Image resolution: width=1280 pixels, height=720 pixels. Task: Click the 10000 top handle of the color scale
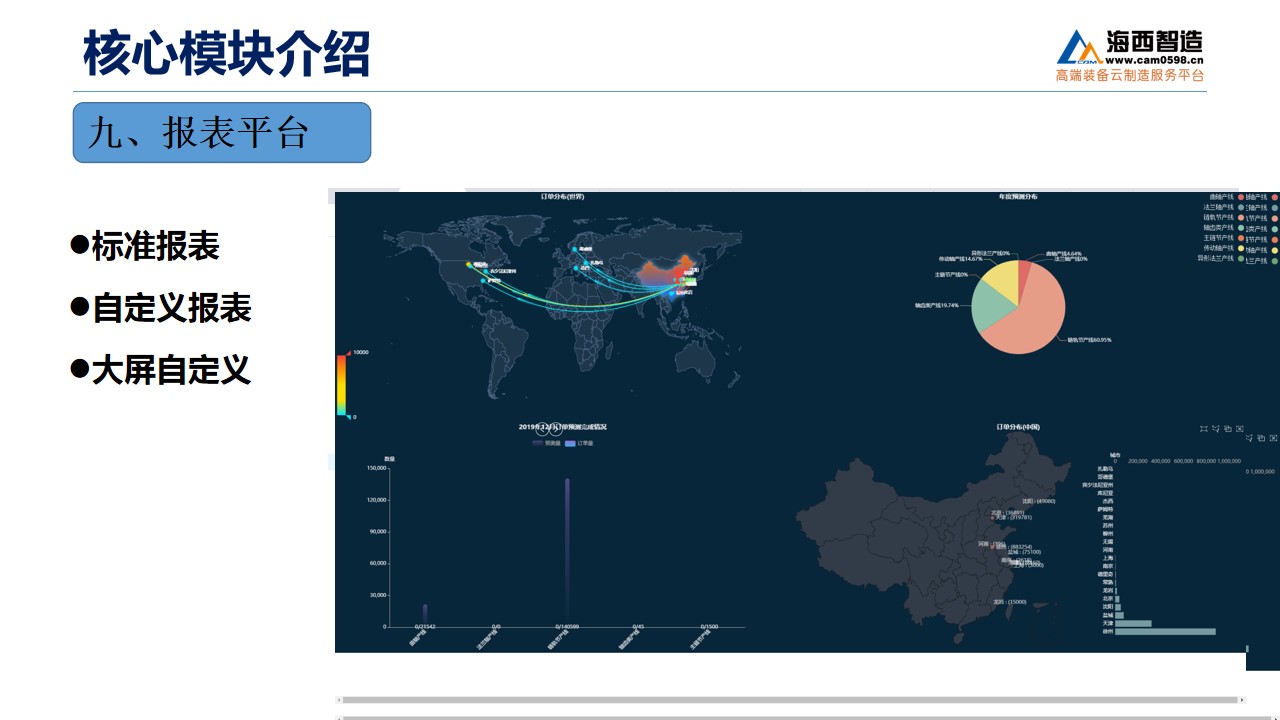(x=349, y=352)
